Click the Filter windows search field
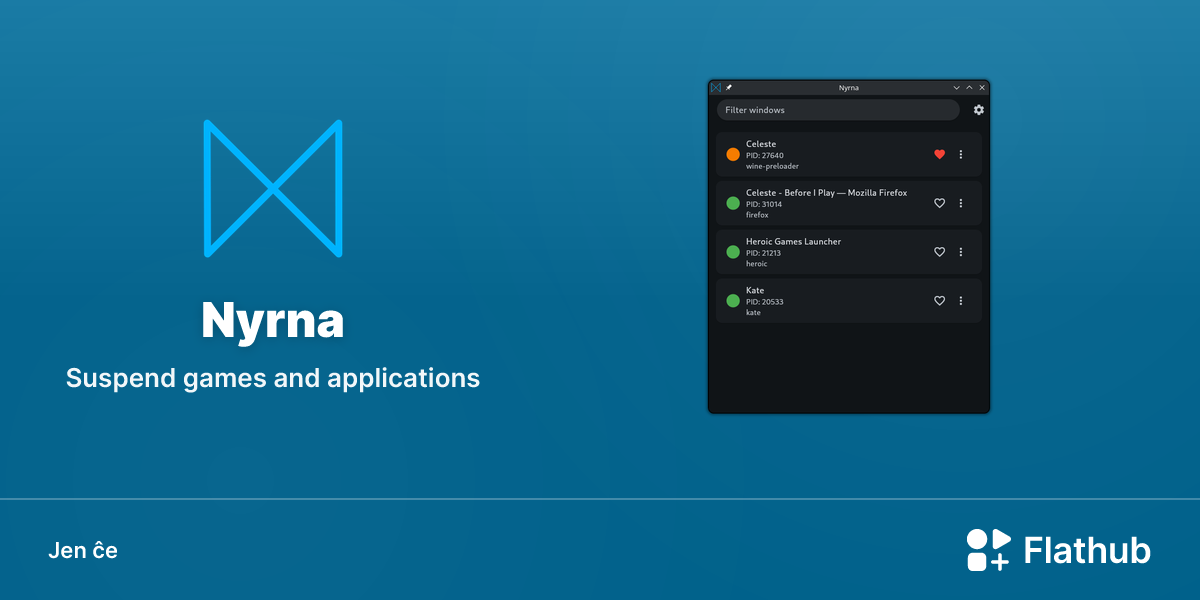The width and height of the screenshot is (1200, 600). click(838, 110)
